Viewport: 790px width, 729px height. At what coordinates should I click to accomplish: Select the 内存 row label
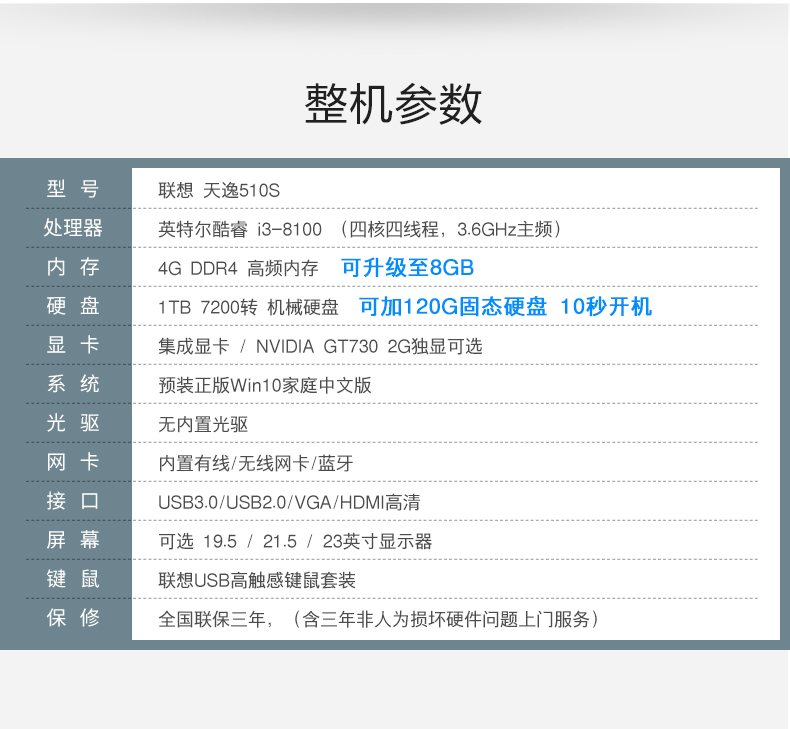(73, 267)
